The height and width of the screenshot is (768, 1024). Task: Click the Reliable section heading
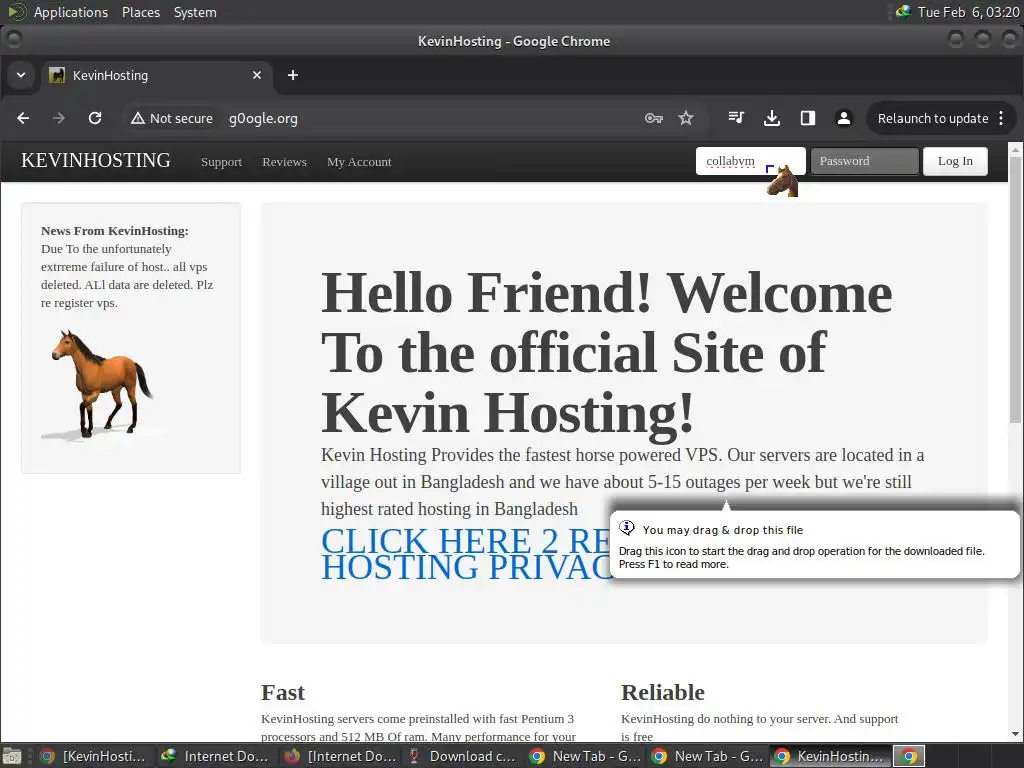click(x=663, y=692)
